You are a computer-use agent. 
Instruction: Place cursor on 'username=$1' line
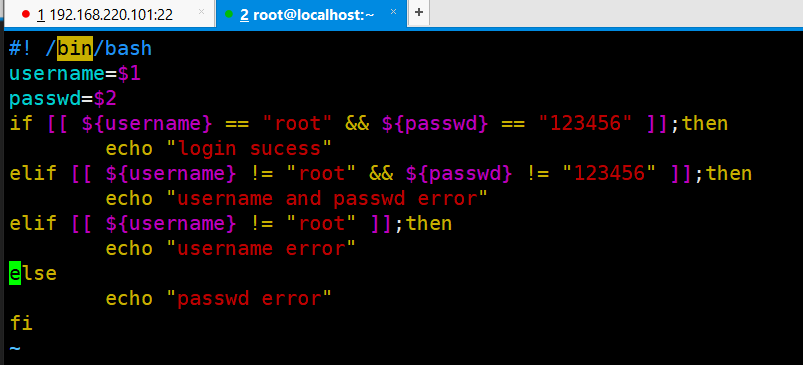(75, 74)
